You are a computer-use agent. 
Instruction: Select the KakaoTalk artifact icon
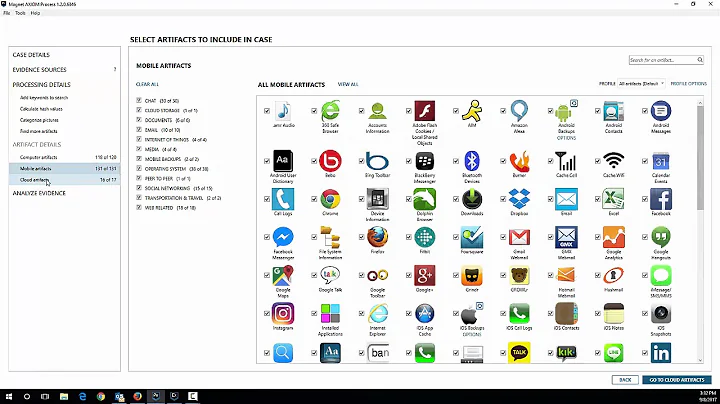click(519, 353)
